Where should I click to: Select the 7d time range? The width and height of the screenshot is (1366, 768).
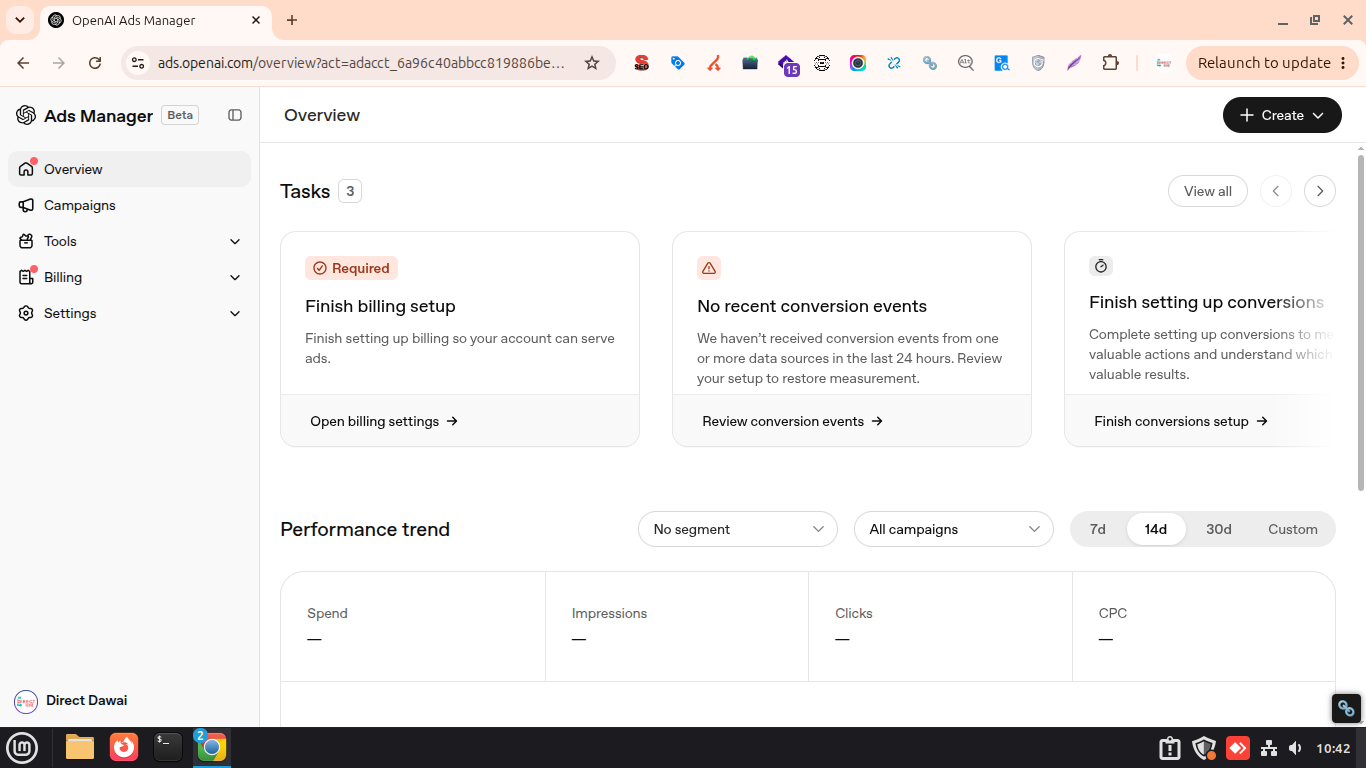coord(1098,529)
